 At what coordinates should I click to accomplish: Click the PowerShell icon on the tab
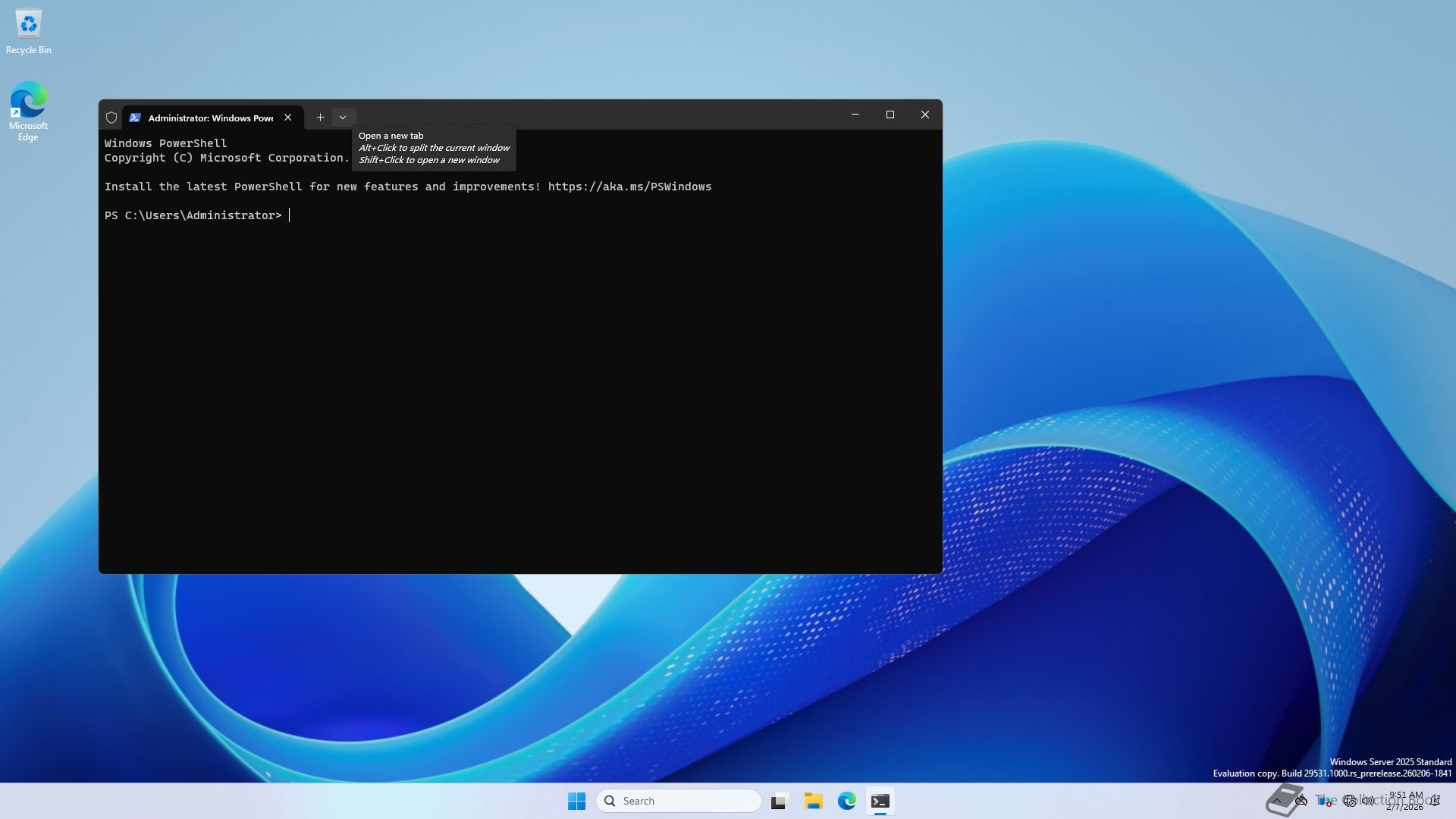(x=135, y=118)
